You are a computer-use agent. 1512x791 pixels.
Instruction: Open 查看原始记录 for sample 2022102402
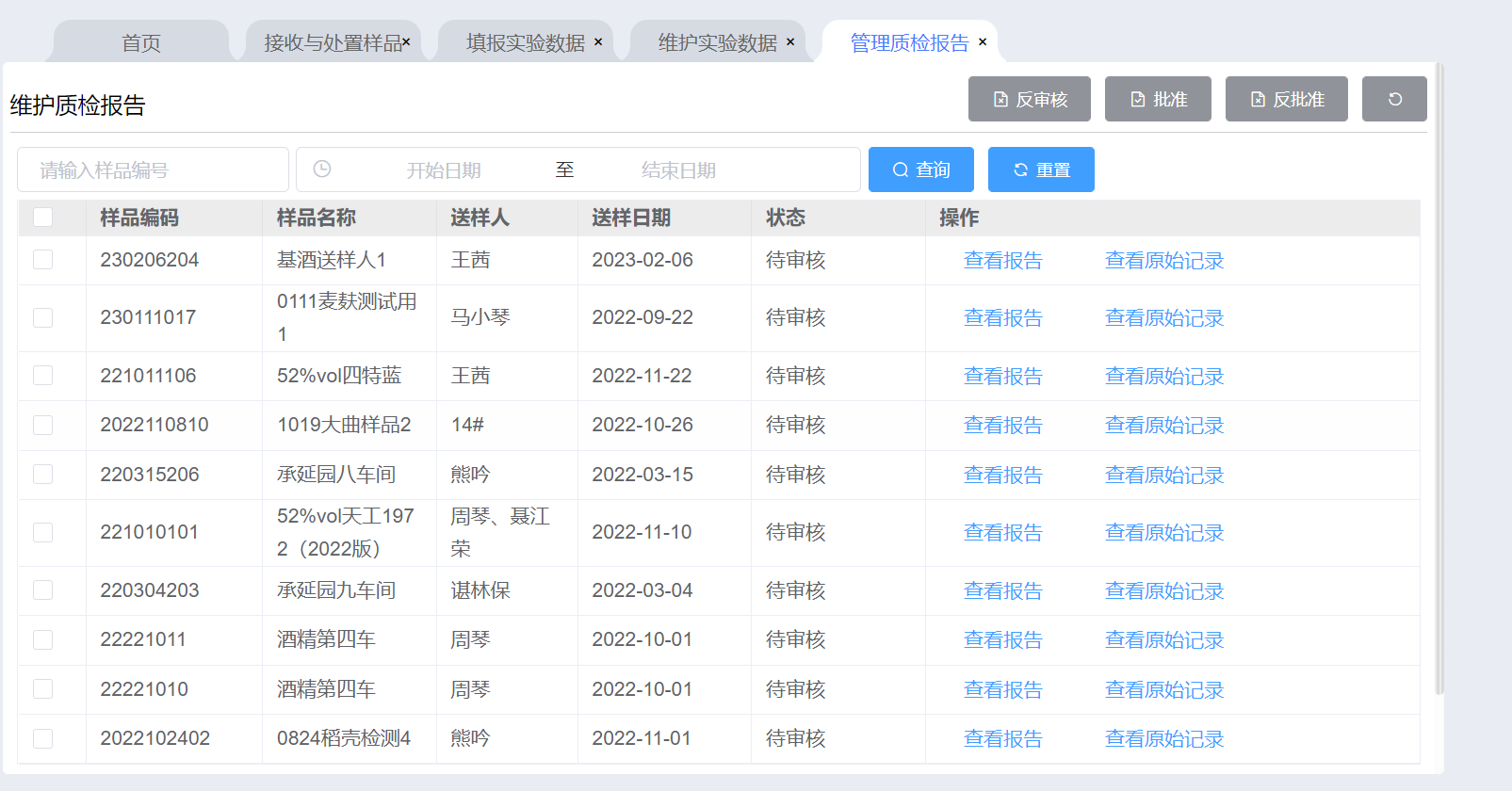point(1164,739)
